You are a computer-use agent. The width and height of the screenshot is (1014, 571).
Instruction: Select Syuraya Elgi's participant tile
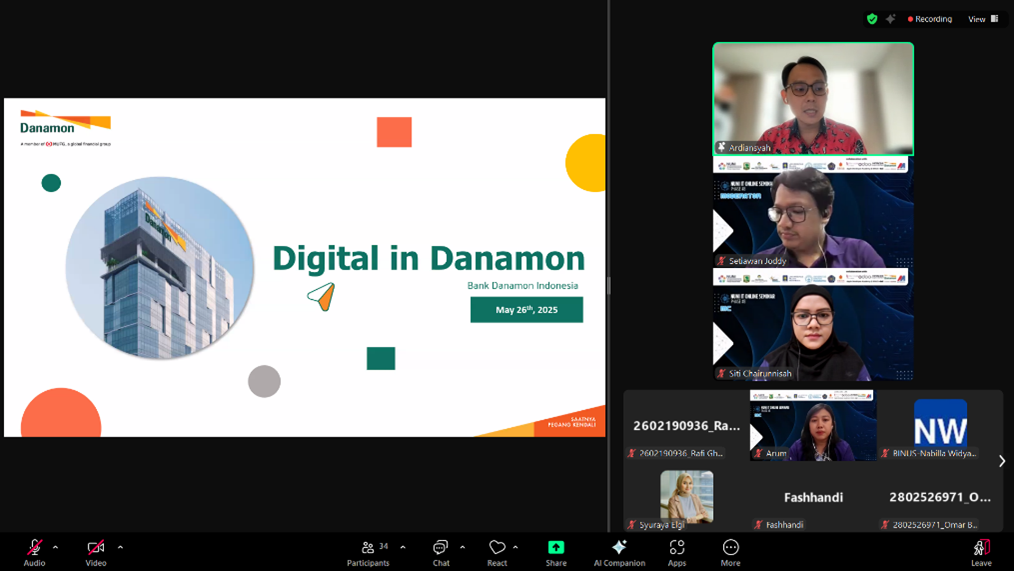click(687, 497)
